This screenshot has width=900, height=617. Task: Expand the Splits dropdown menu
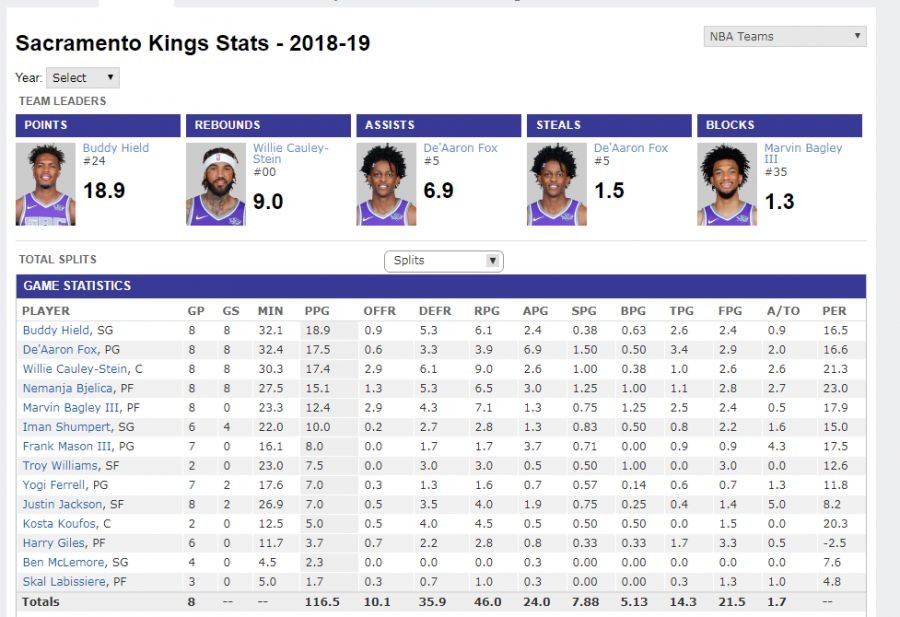click(444, 261)
